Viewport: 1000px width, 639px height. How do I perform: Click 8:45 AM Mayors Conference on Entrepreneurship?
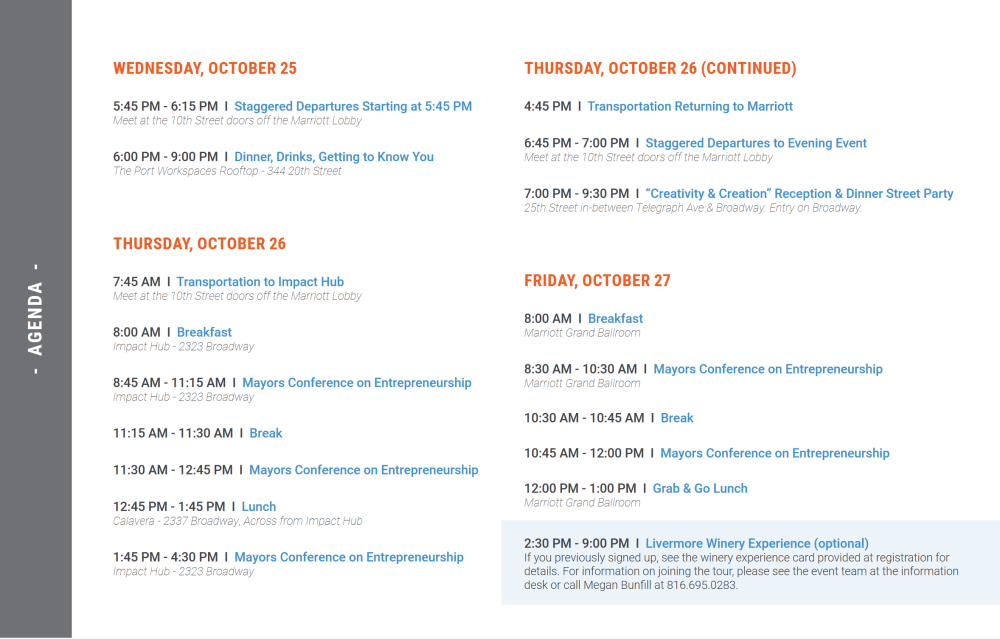(x=357, y=383)
